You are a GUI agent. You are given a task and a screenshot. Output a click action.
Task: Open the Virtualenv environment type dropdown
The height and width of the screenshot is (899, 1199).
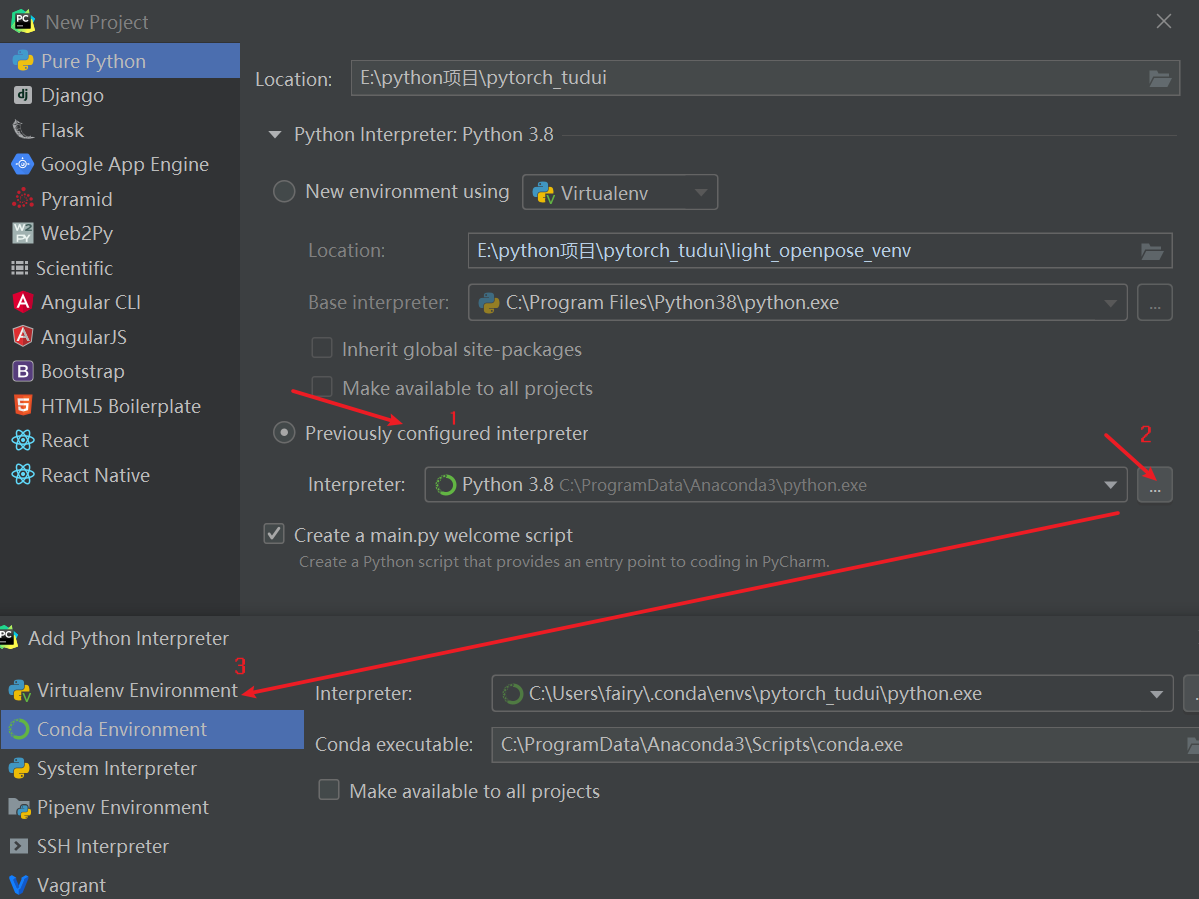pyautogui.click(x=620, y=193)
